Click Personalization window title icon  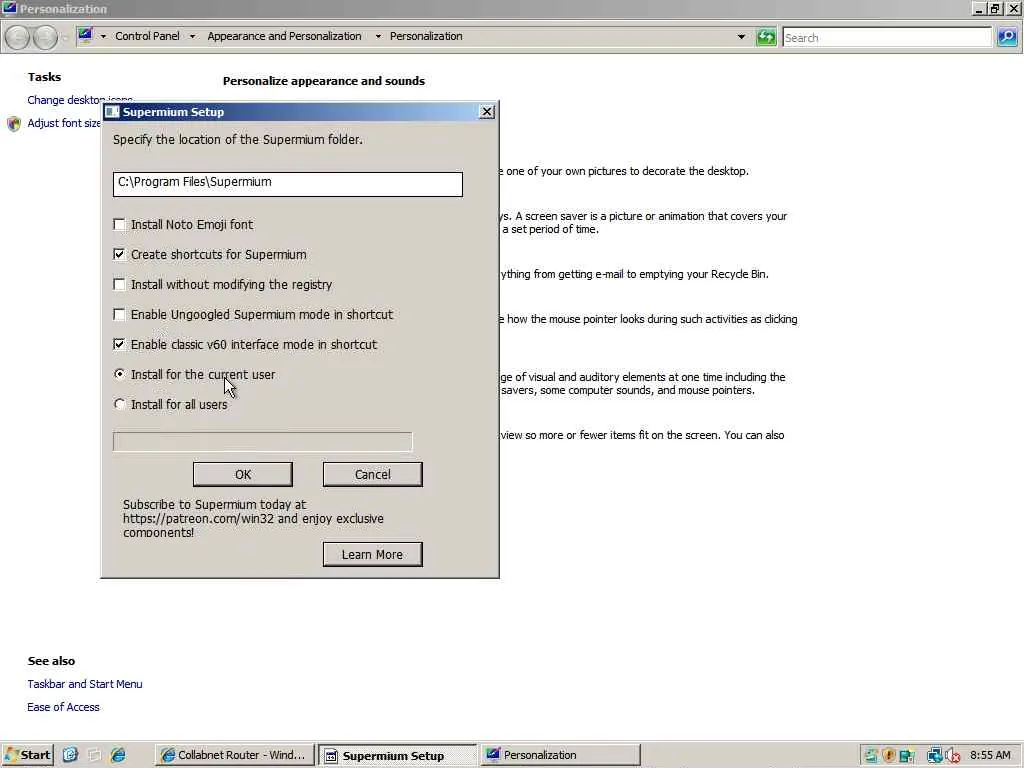[x=9, y=8]
